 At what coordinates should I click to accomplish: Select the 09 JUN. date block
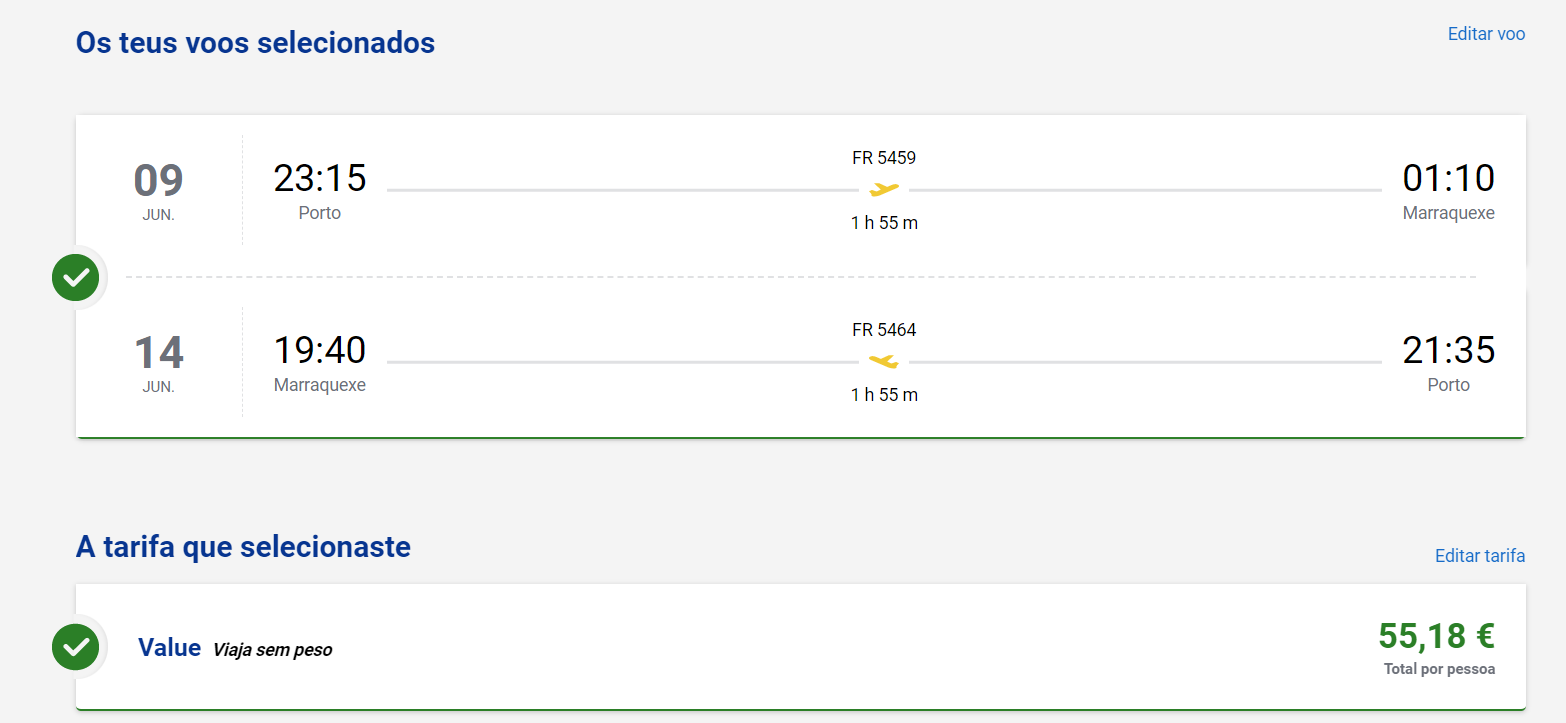[158, 190]
